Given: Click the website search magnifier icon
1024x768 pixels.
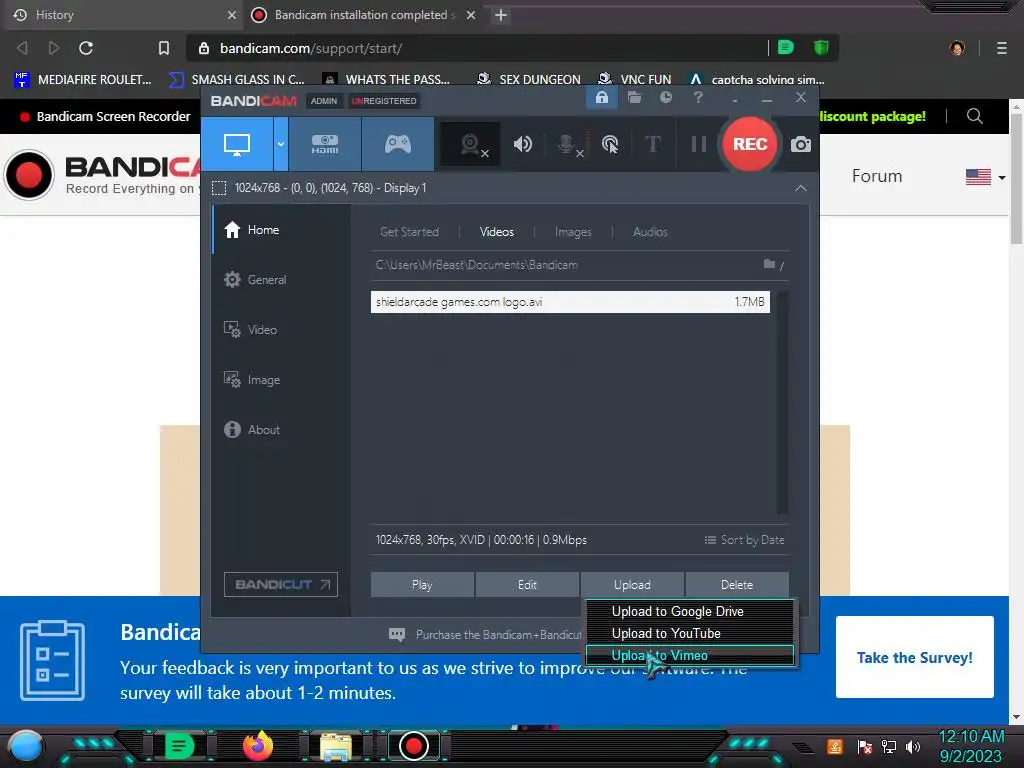Looking at the screenshot, I should tap(974, 116).
